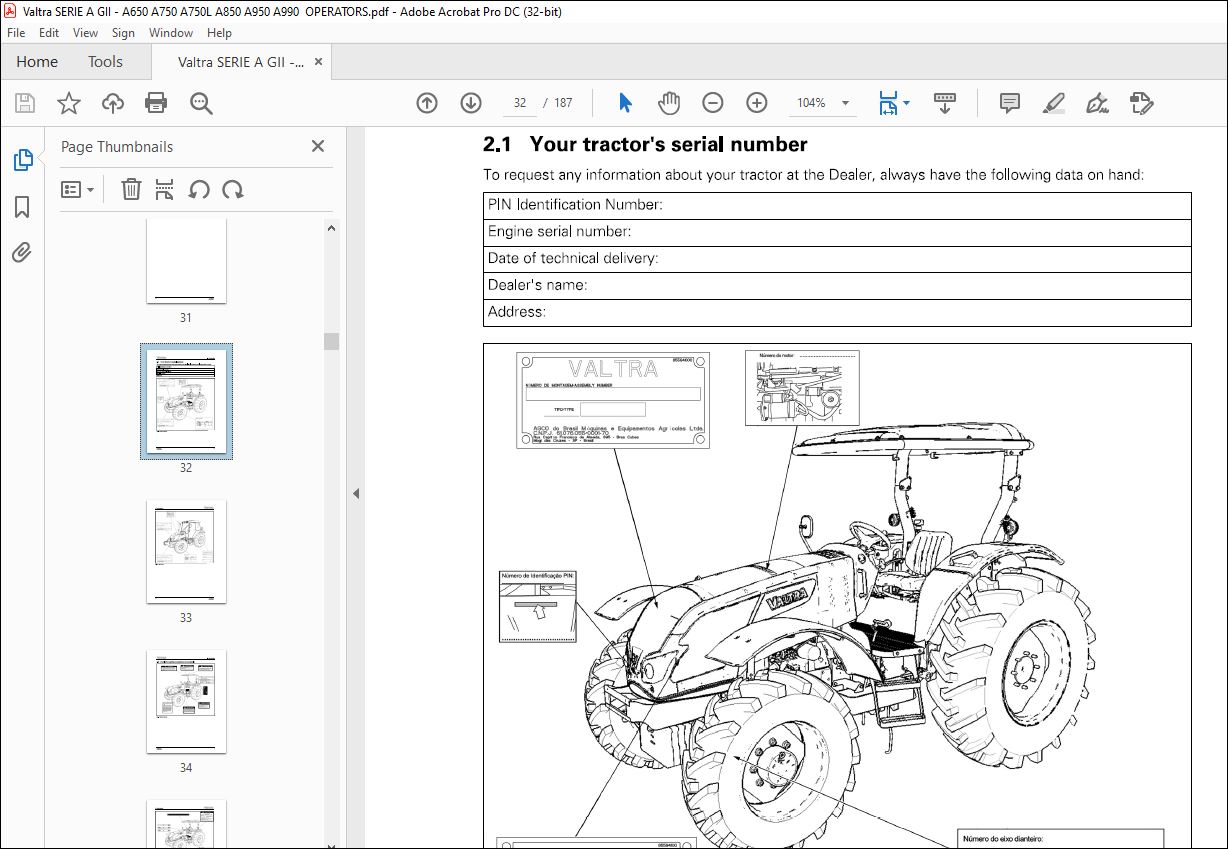Add a comment with sticky note icon

[x=1010, y=103]
